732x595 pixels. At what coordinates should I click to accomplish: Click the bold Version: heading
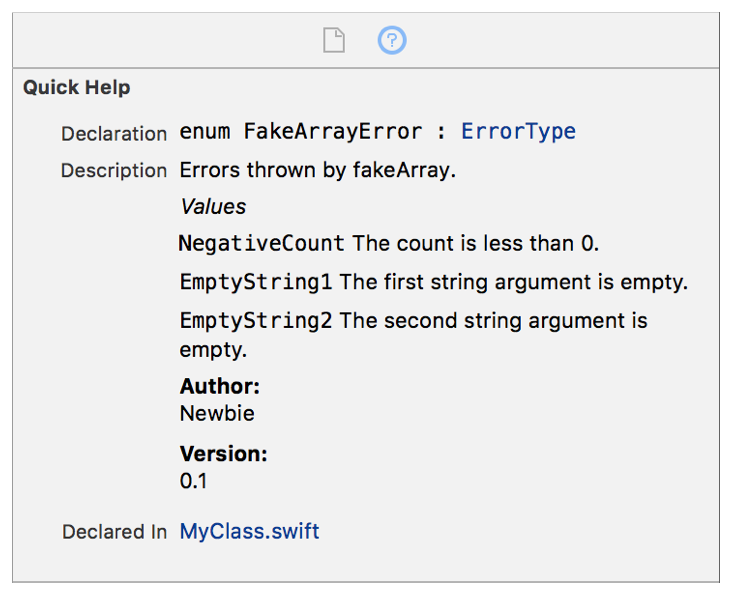click(x=223, y=454)
